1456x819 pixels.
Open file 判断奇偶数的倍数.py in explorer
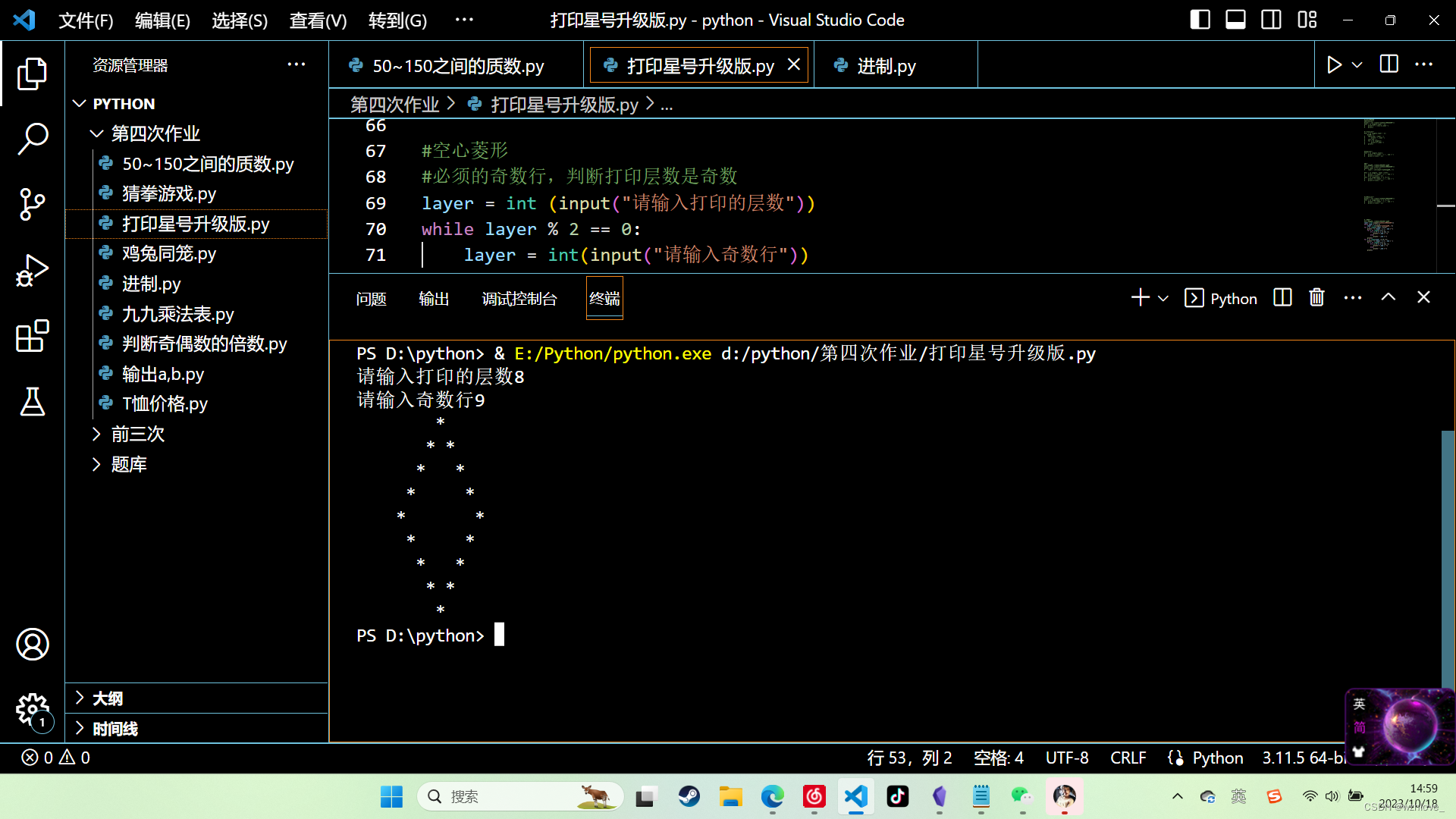(197, 344)
